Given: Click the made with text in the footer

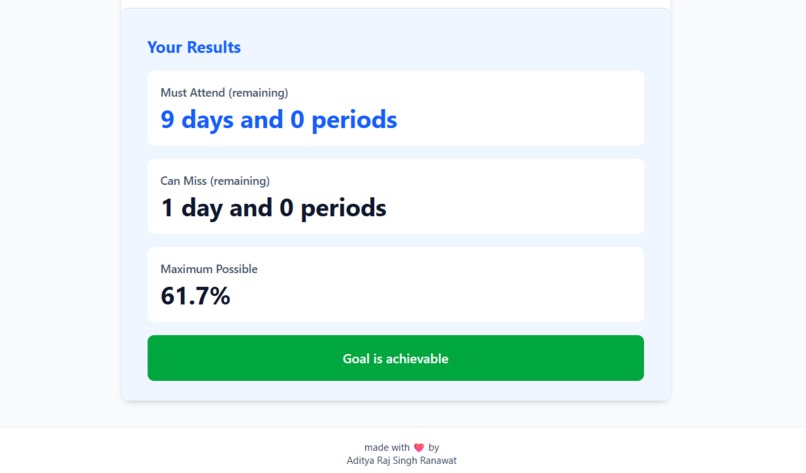Looking at the screenshot, I should [x=387, y=447].
